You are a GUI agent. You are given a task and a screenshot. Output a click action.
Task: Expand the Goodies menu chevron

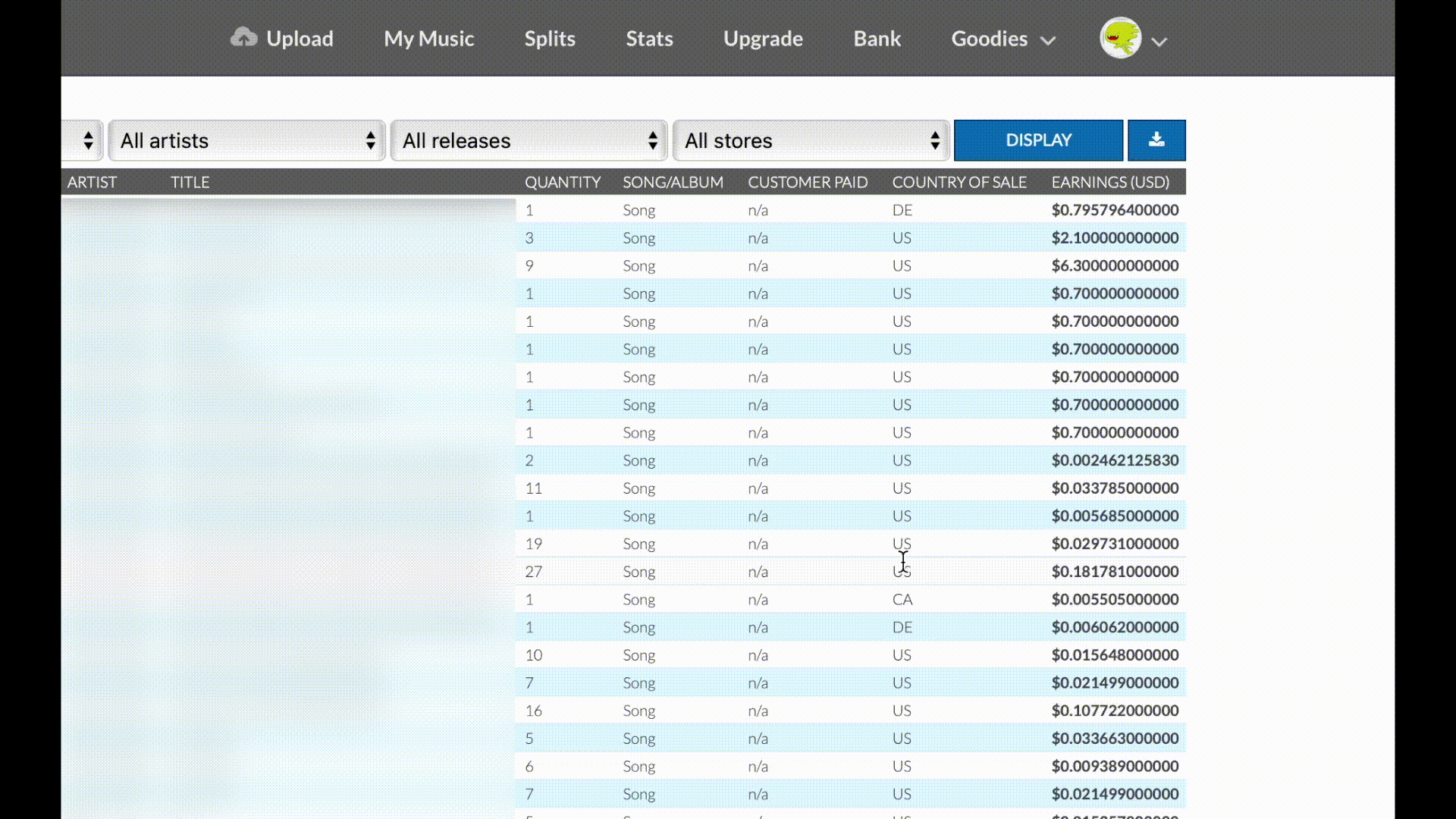pyautogui.click(x=1048, y=41)
